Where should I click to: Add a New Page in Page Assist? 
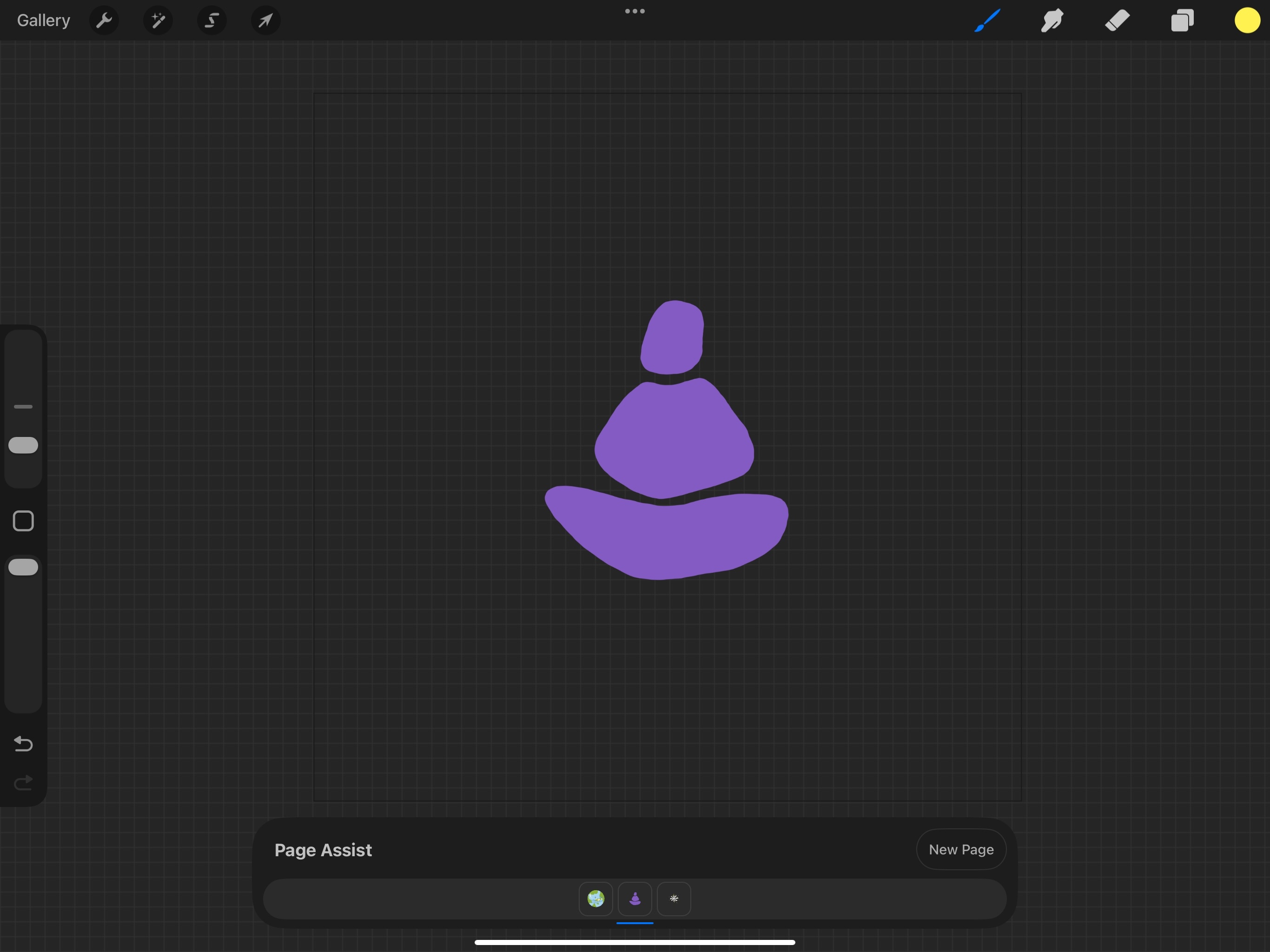point(960,849)
